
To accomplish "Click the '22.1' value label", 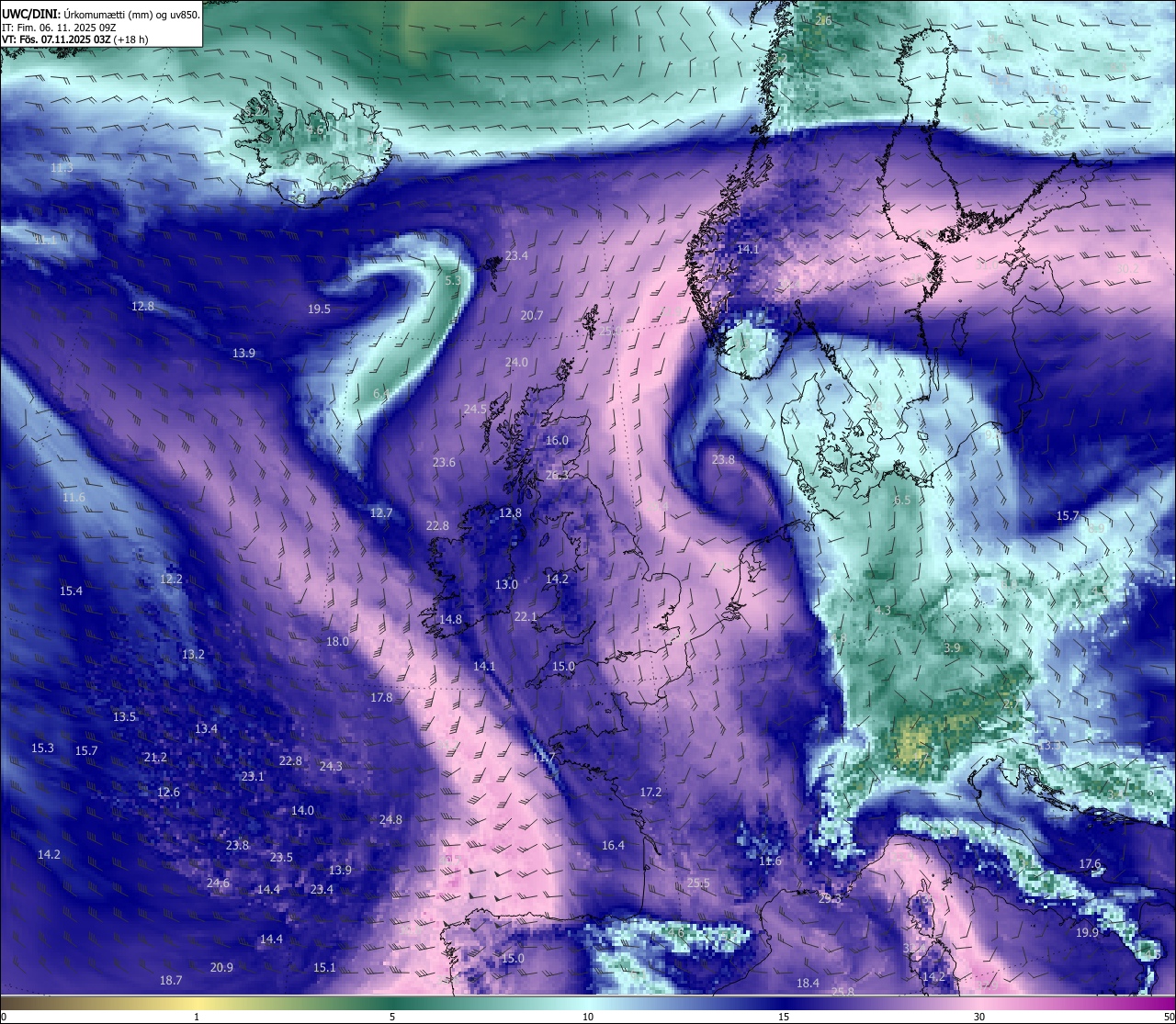I will click(526, 617).
